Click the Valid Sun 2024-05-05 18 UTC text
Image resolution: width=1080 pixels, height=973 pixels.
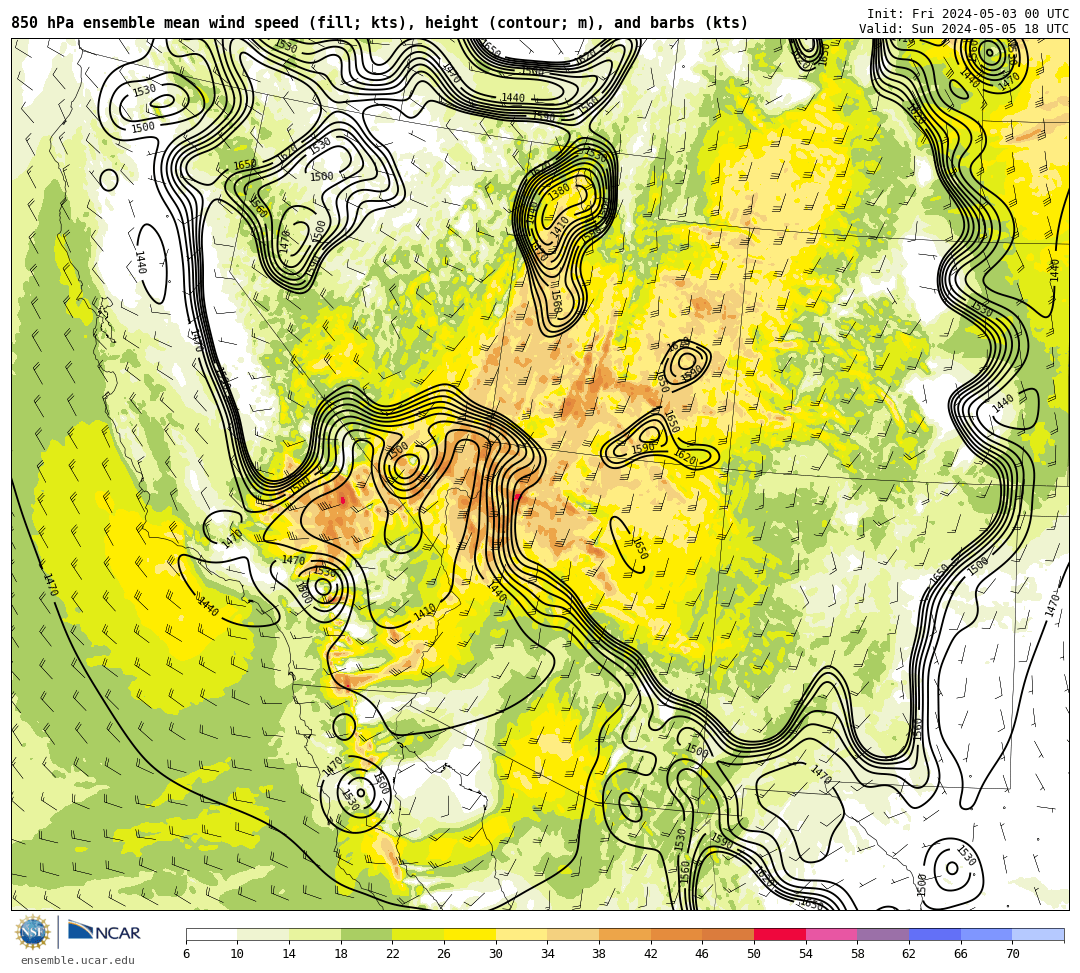click(964, 29)
